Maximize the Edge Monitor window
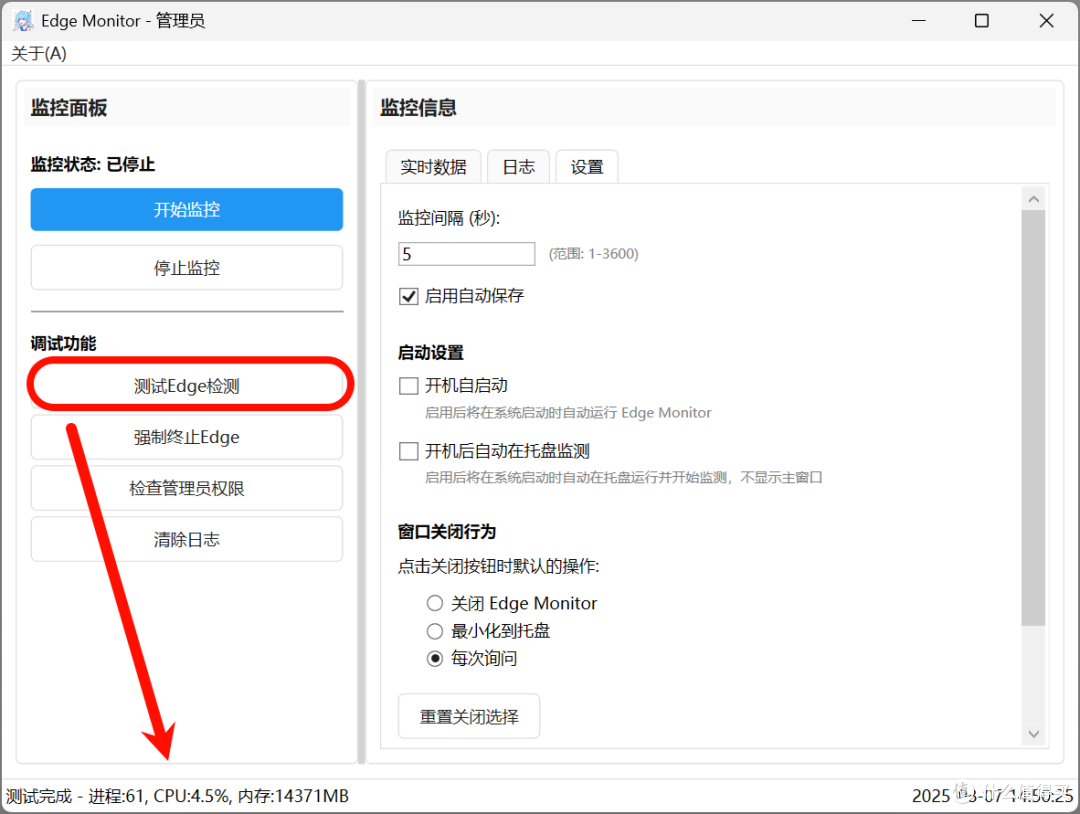Viewport: 1080px width, 814px height. (982, 21)
